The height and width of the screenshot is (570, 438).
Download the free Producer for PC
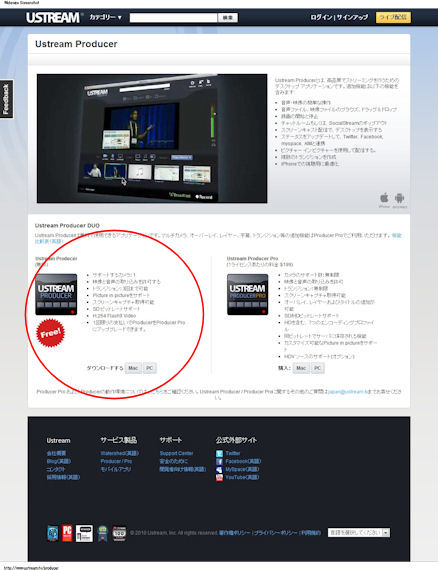[x=149, y=368]
